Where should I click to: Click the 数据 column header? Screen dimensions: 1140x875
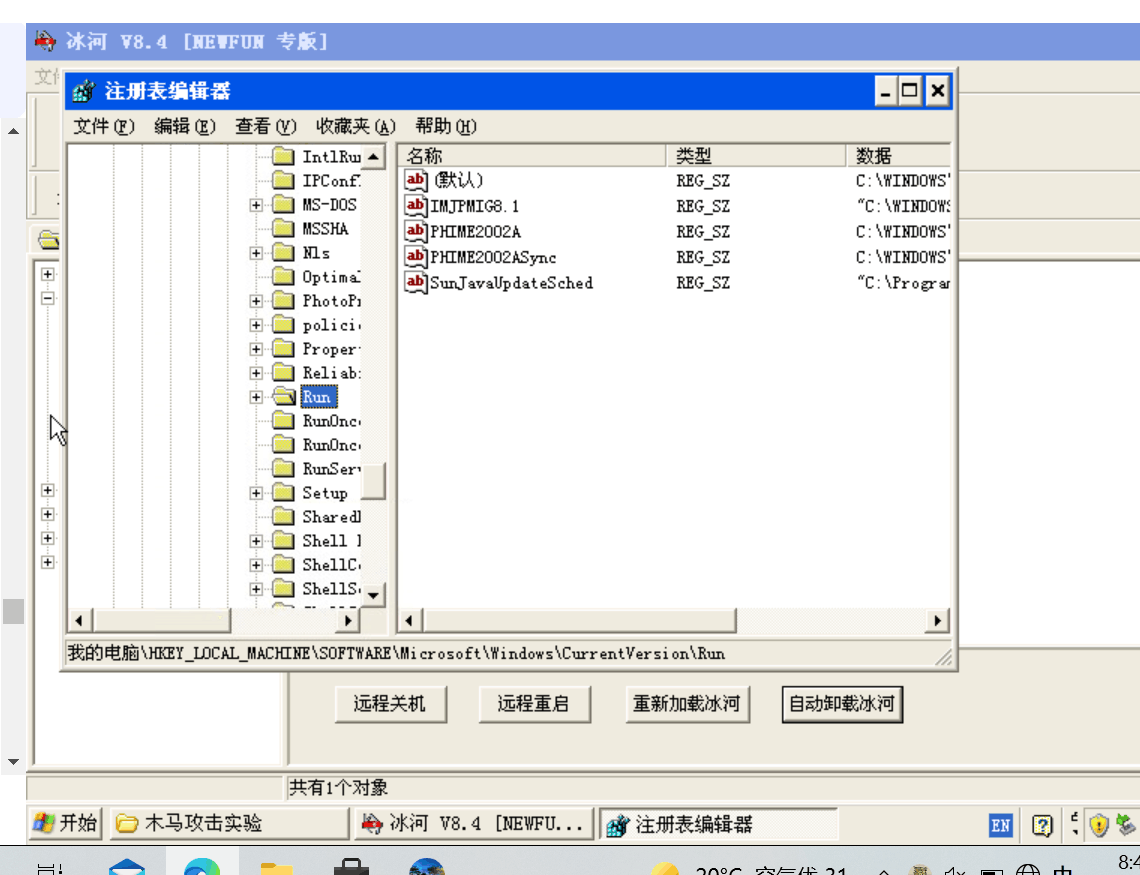899,156
